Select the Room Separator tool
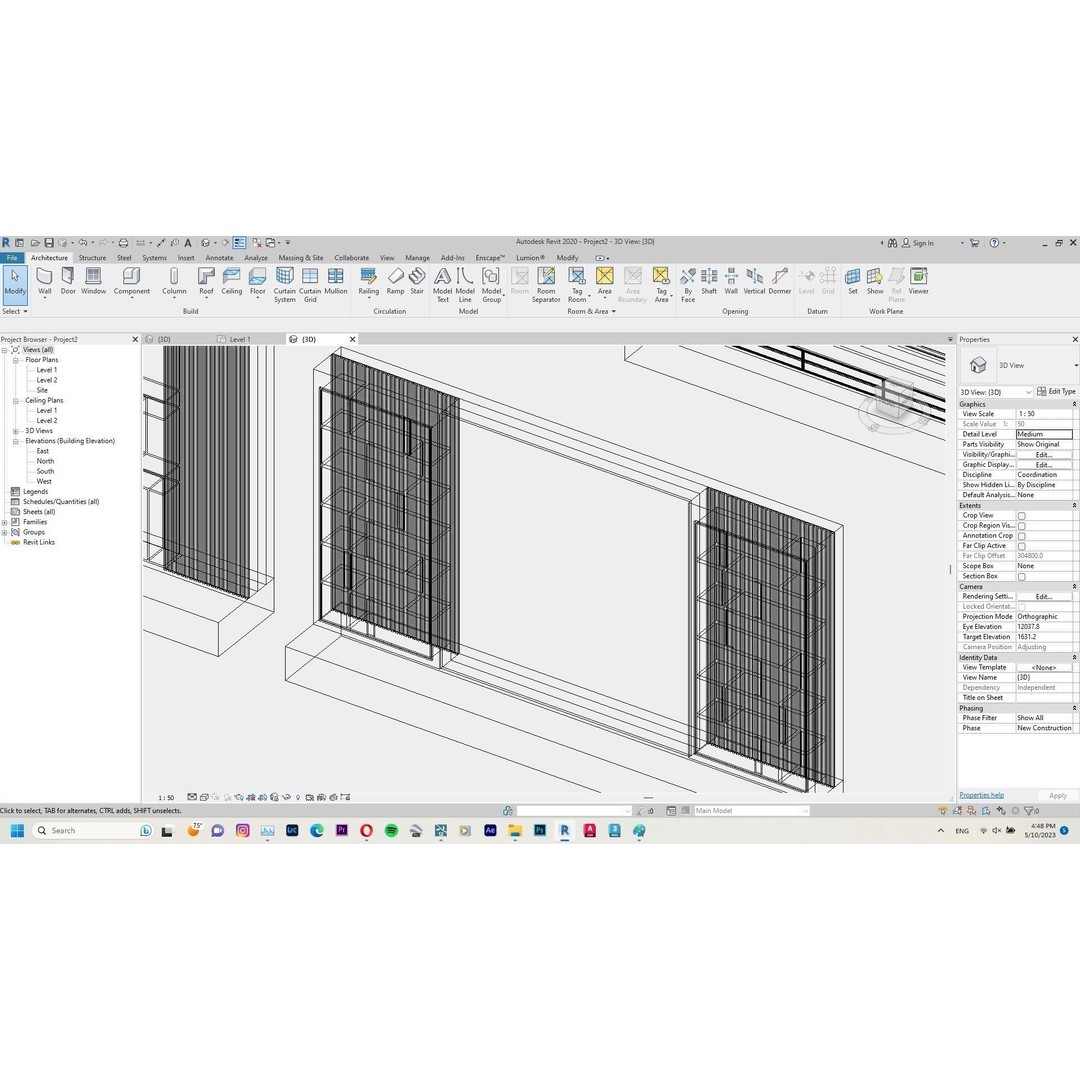Screen dimensions: 1080x1080 tap(546, 284)
